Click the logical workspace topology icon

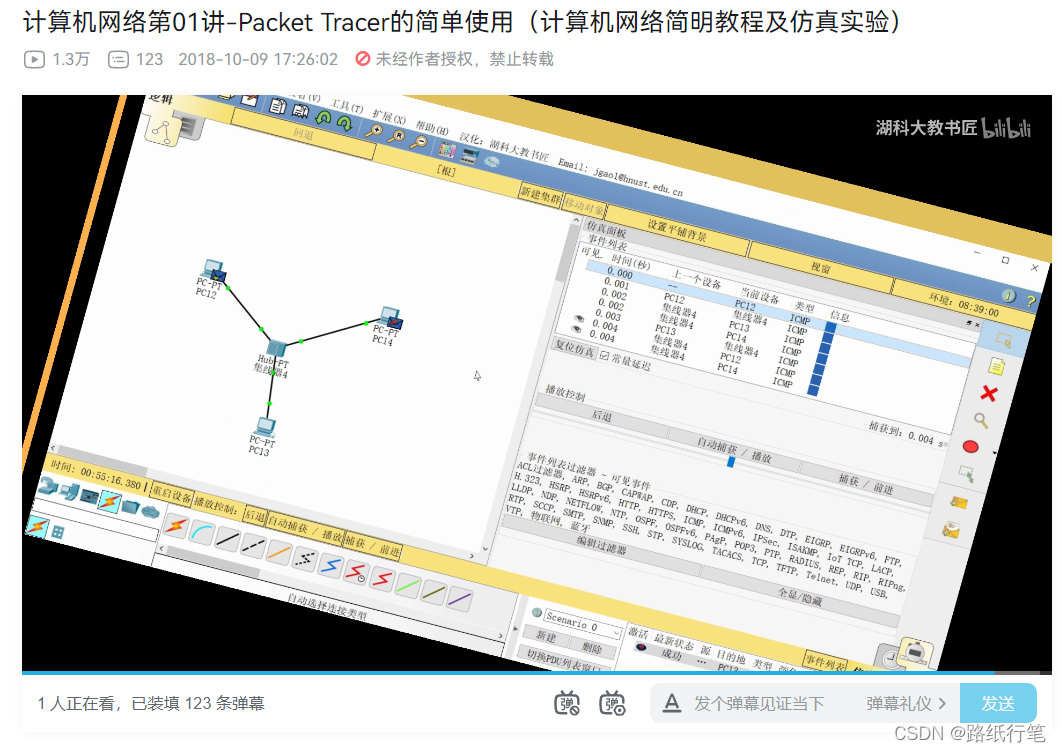click(x=163, y=130)
